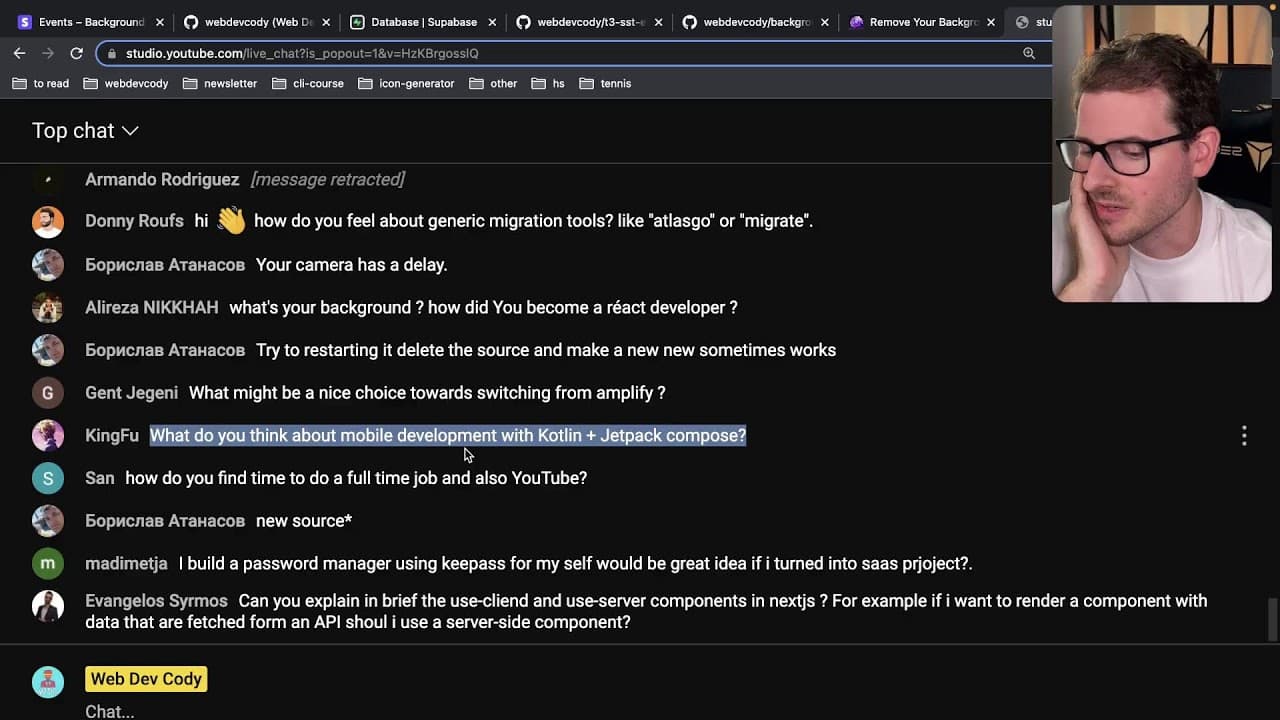Viewport: 1280px width, 720px height.
Task: Go forward with browser forward arrow
Action: point(48,53)
